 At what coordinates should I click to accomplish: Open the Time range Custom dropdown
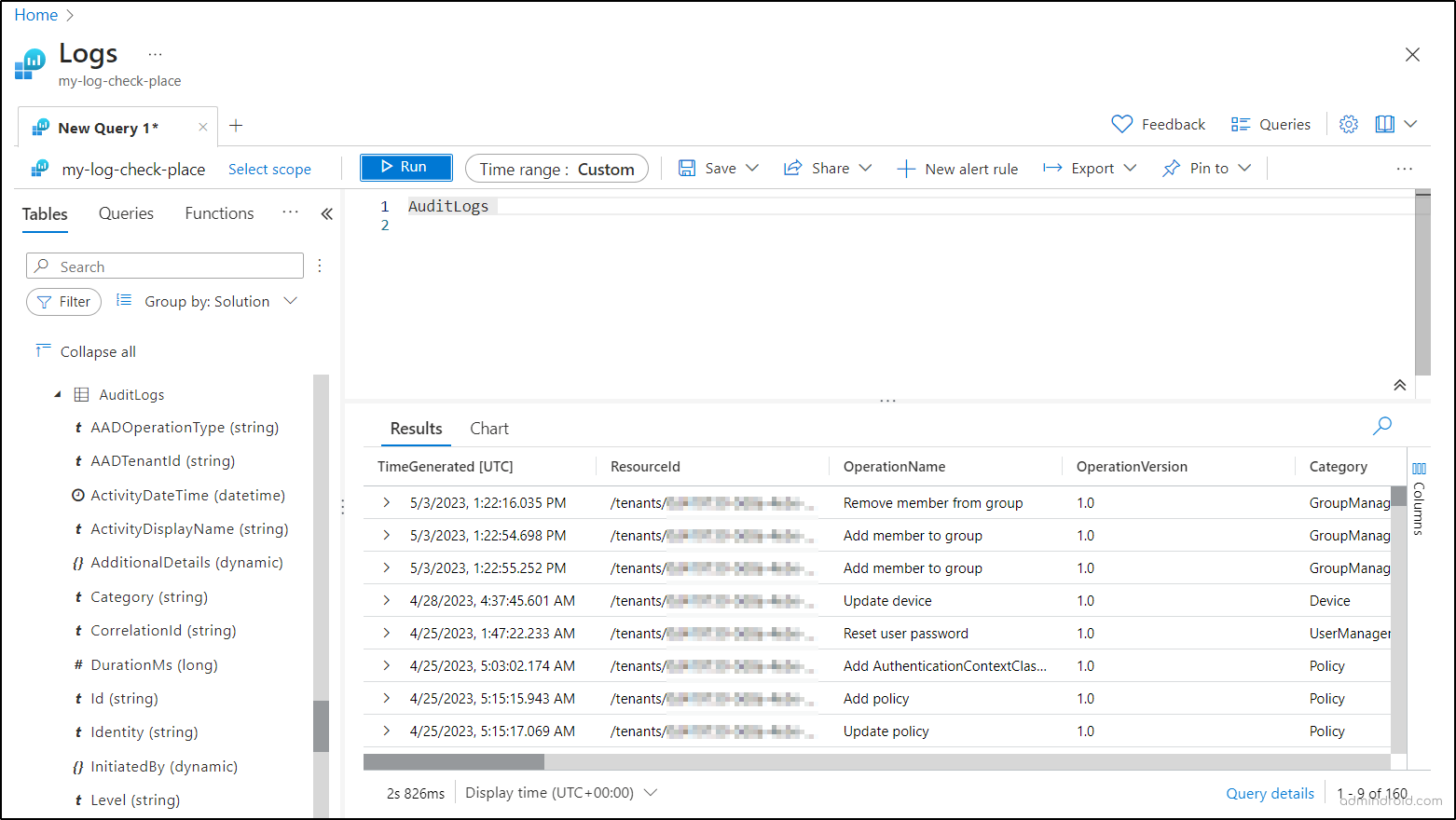coord(556,169)
